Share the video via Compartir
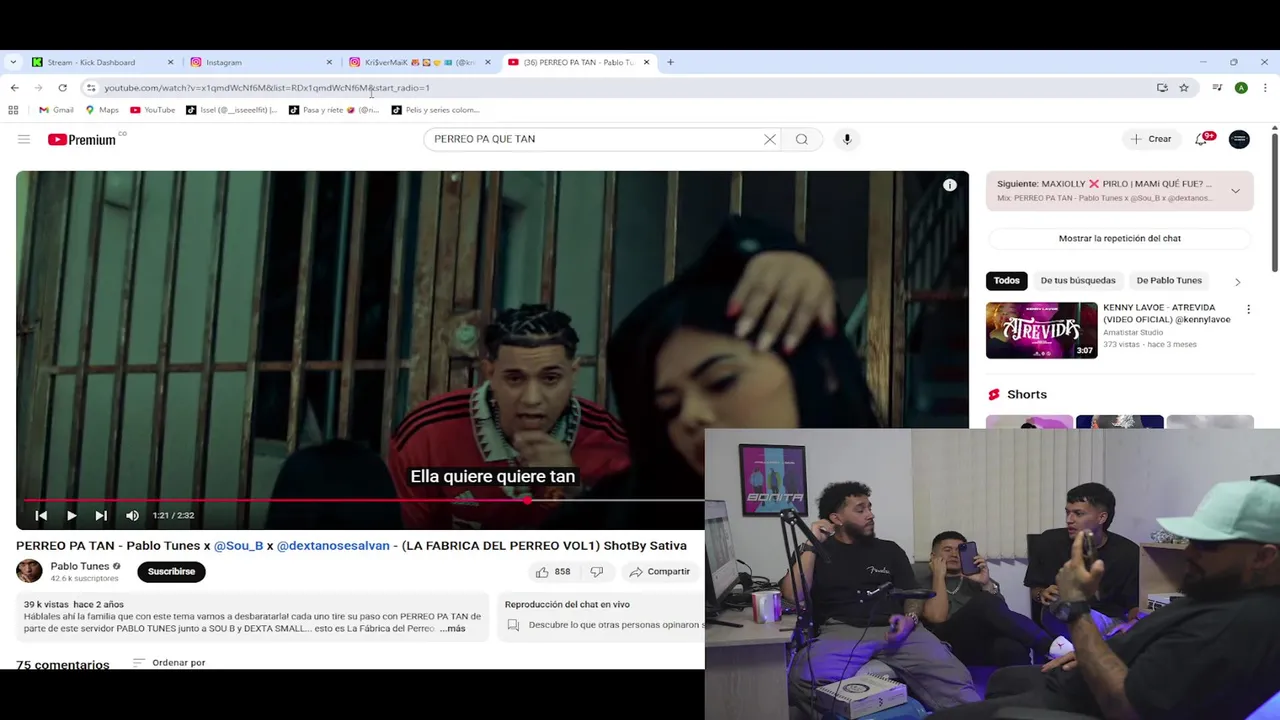This screenshot has width=1280, height=720. [659, 572]
